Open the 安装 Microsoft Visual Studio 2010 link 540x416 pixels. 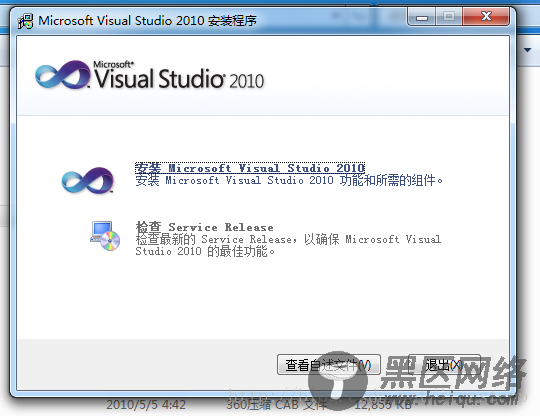[250, 168]
